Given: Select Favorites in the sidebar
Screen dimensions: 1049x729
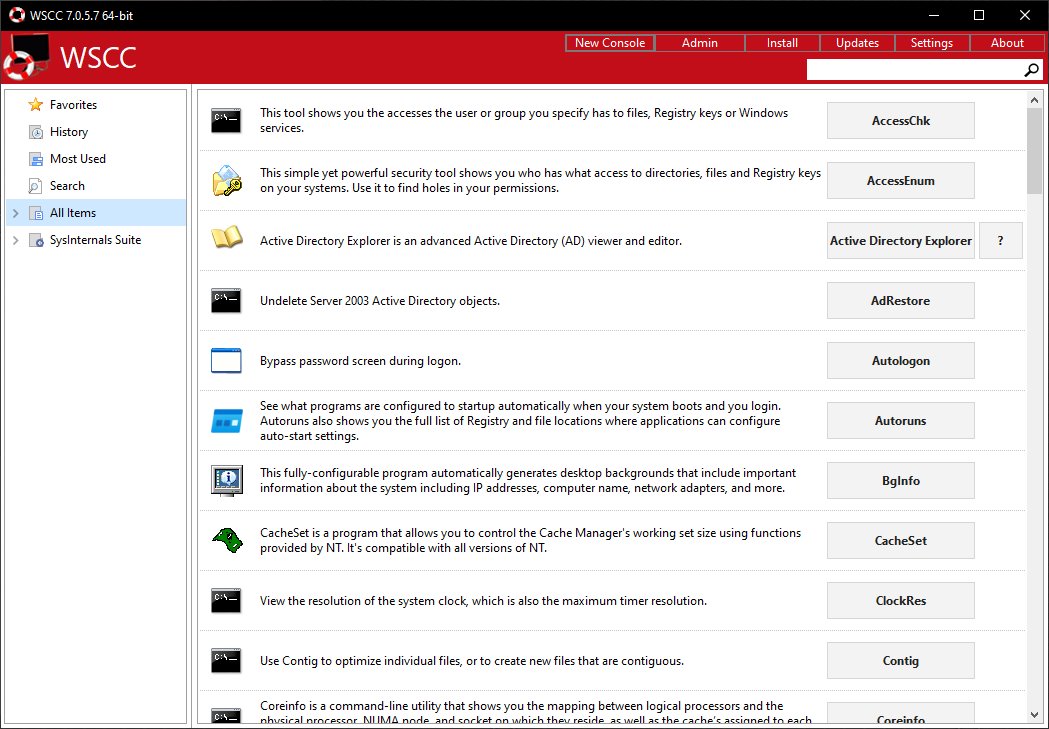Looking at the screenshot, I should pos(74,105).
